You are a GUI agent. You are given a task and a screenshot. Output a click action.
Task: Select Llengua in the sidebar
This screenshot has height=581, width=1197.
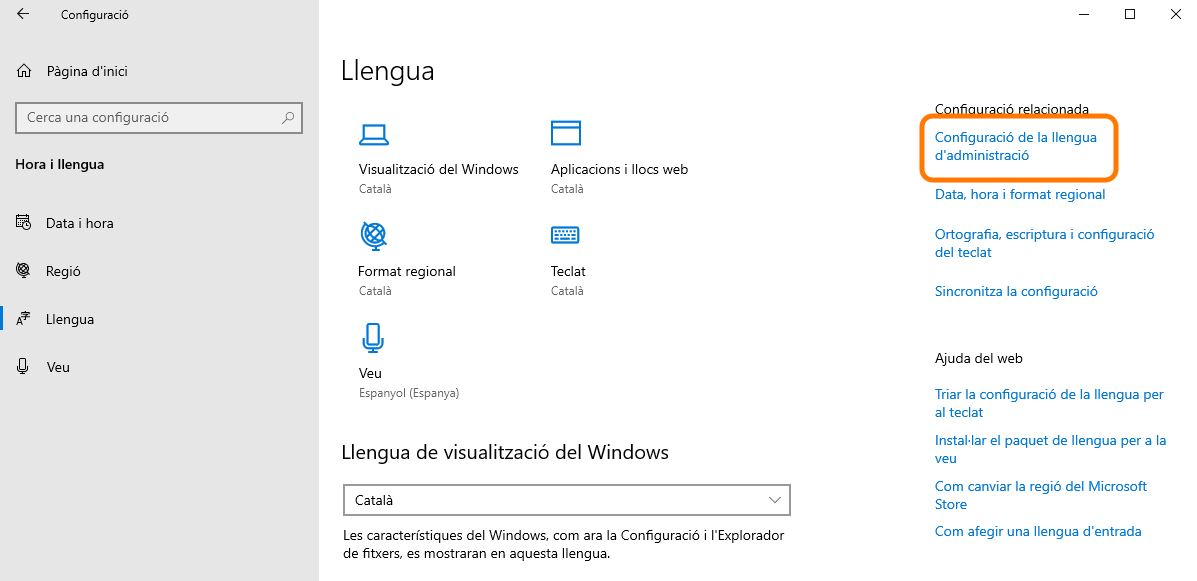70,319
